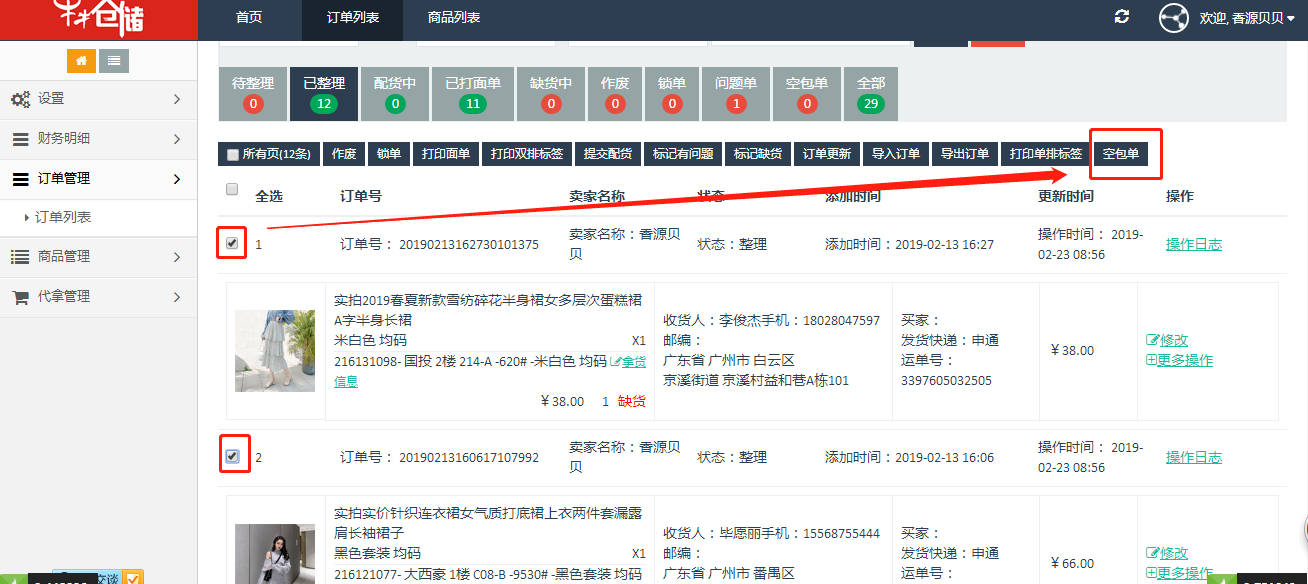Click the 标记有问题 button
Image resolution: width=1308 pixels, height=584 pixels.
683,154
